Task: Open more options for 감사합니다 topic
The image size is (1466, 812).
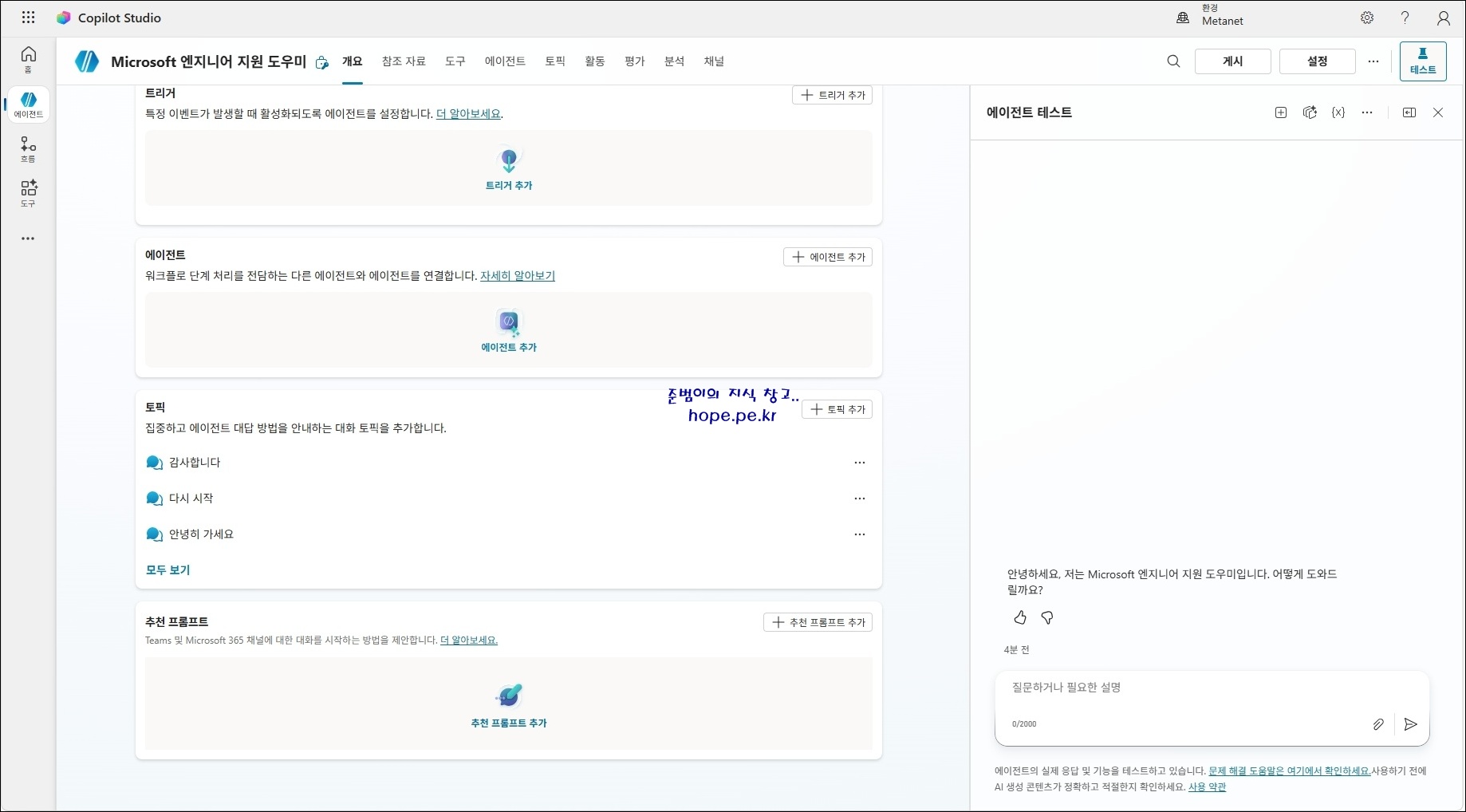Action: [x=860, y=463]
